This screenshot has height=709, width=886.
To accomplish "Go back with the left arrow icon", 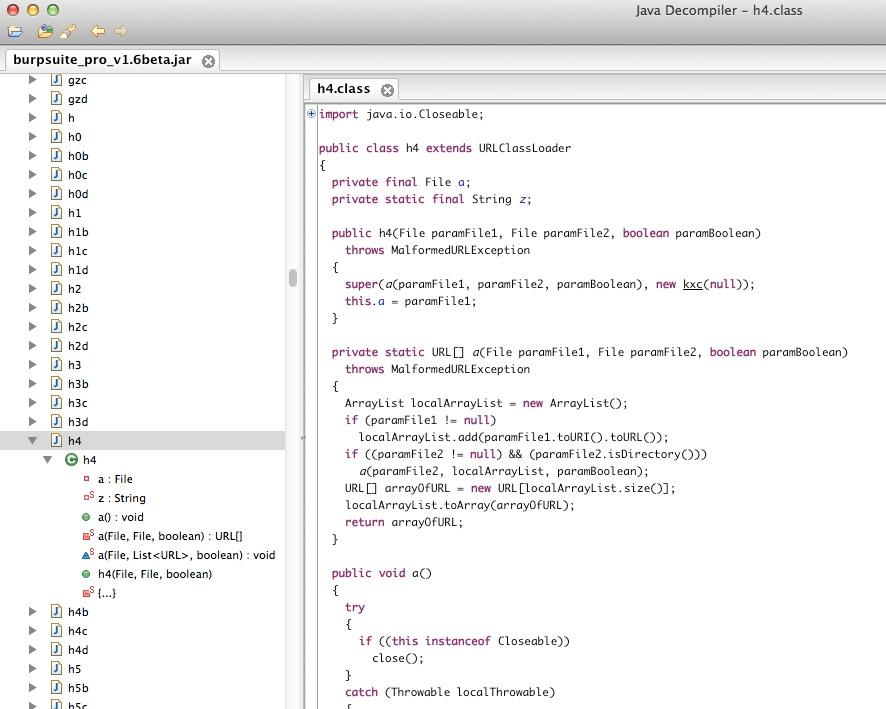I will tap(98, 32).
